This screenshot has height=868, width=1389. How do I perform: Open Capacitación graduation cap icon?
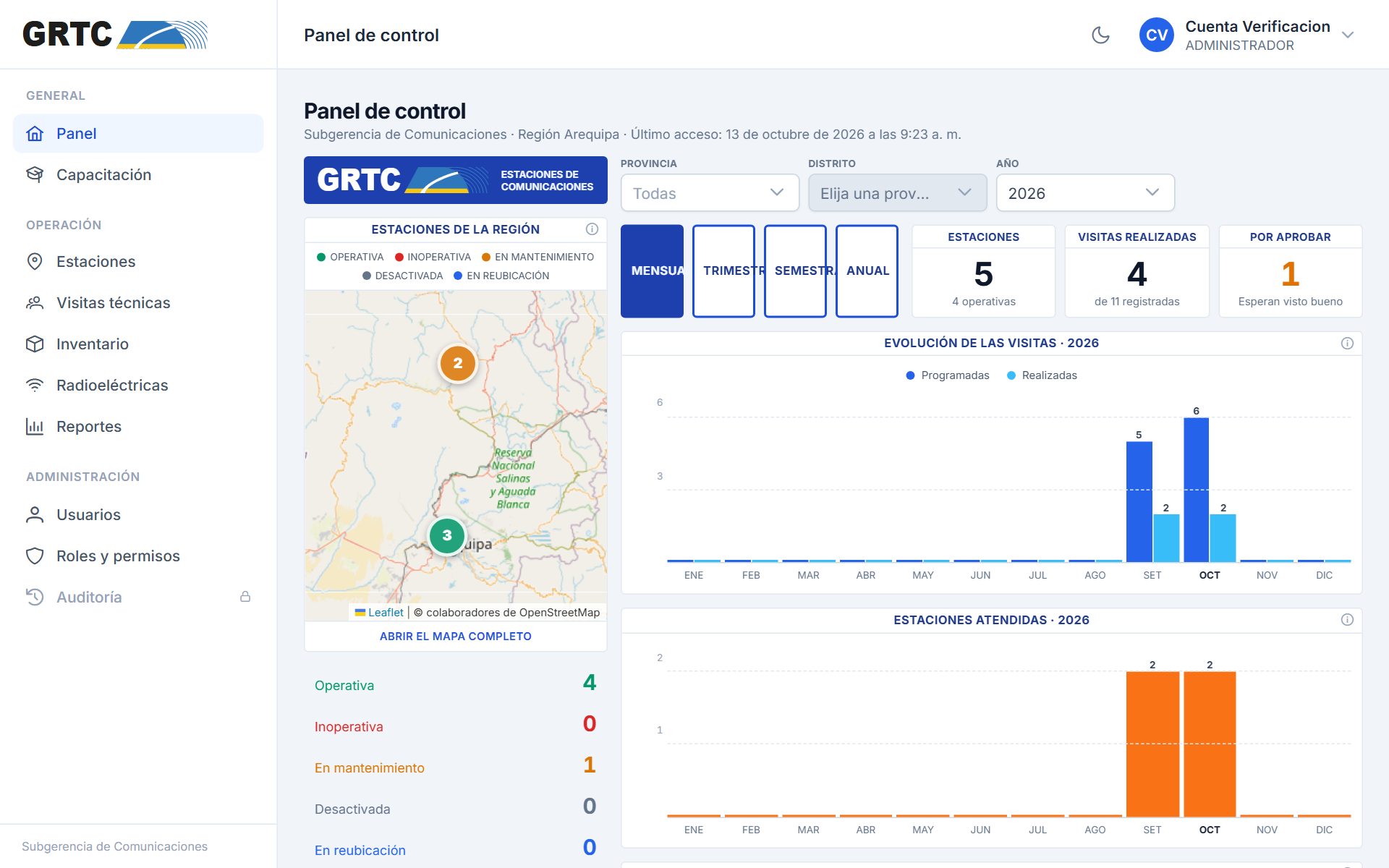coord(35,175)
